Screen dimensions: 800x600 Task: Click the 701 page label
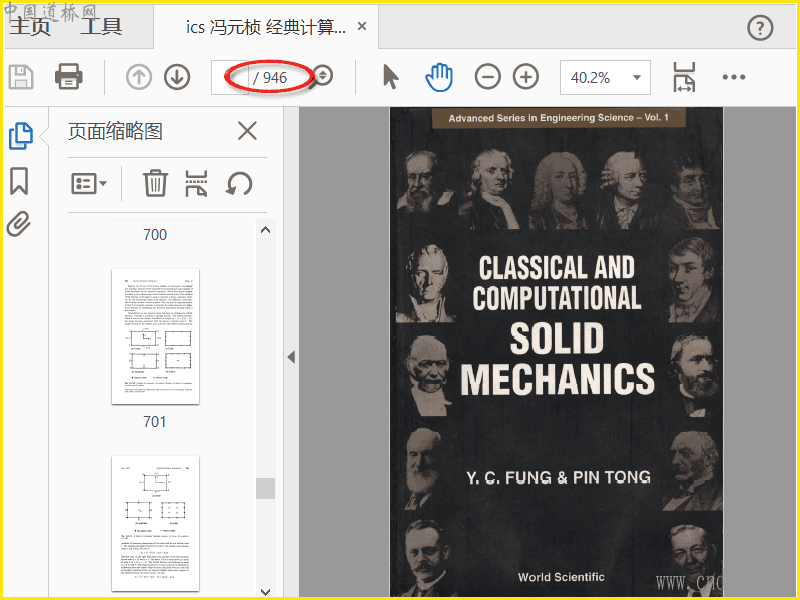tap(155, 421)
